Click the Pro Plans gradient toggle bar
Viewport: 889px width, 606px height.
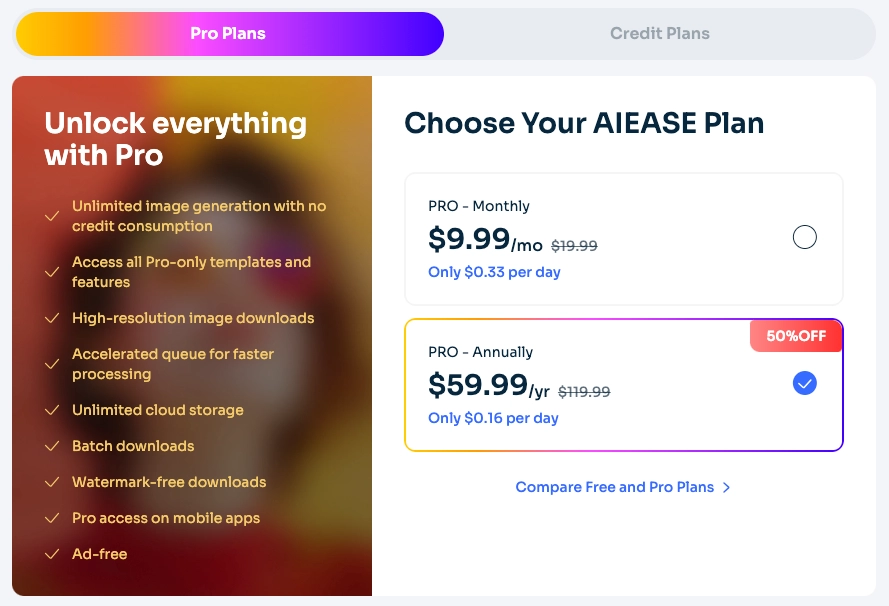pos(229,33)
